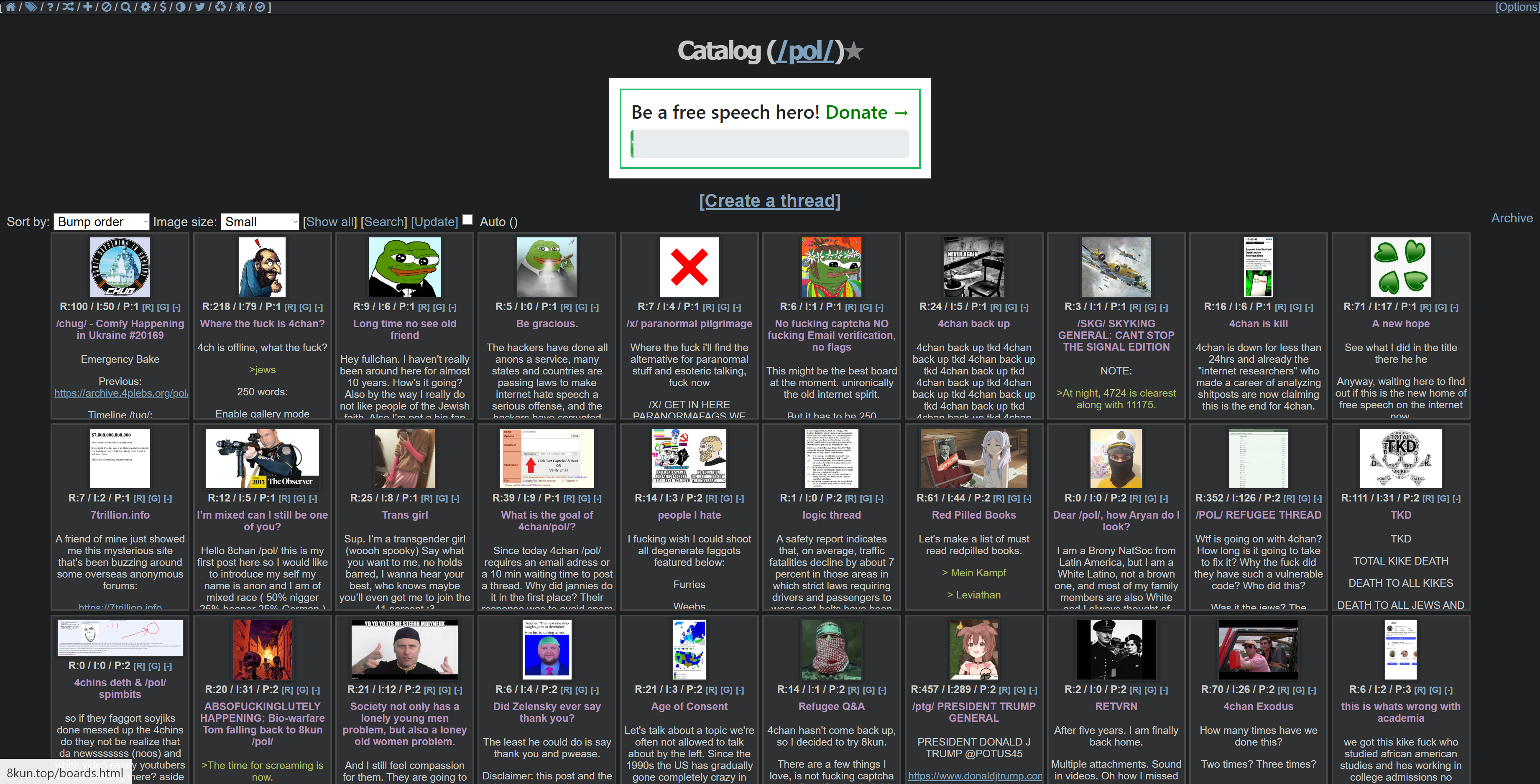Hide the '4chan back up' thread with [-]
The height and width of the screenshot is (784, 1540).
point(1024,307)
